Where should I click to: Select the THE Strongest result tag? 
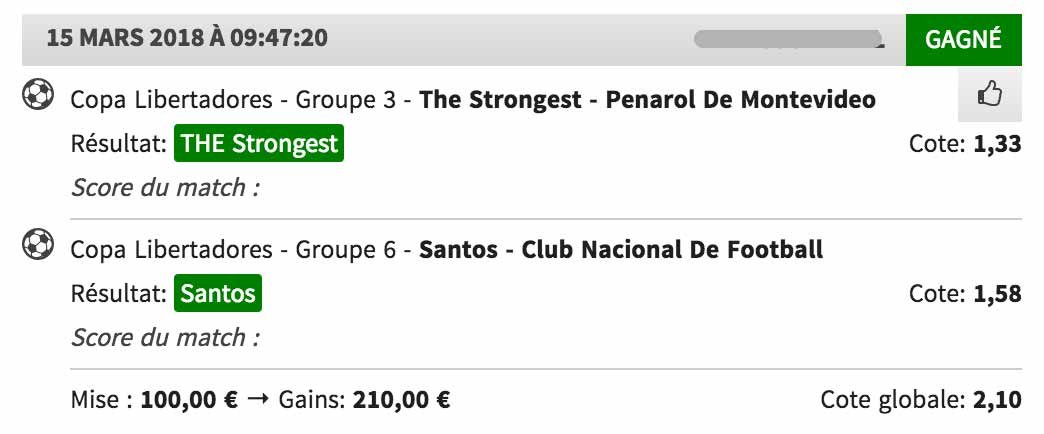pos(259,143)
